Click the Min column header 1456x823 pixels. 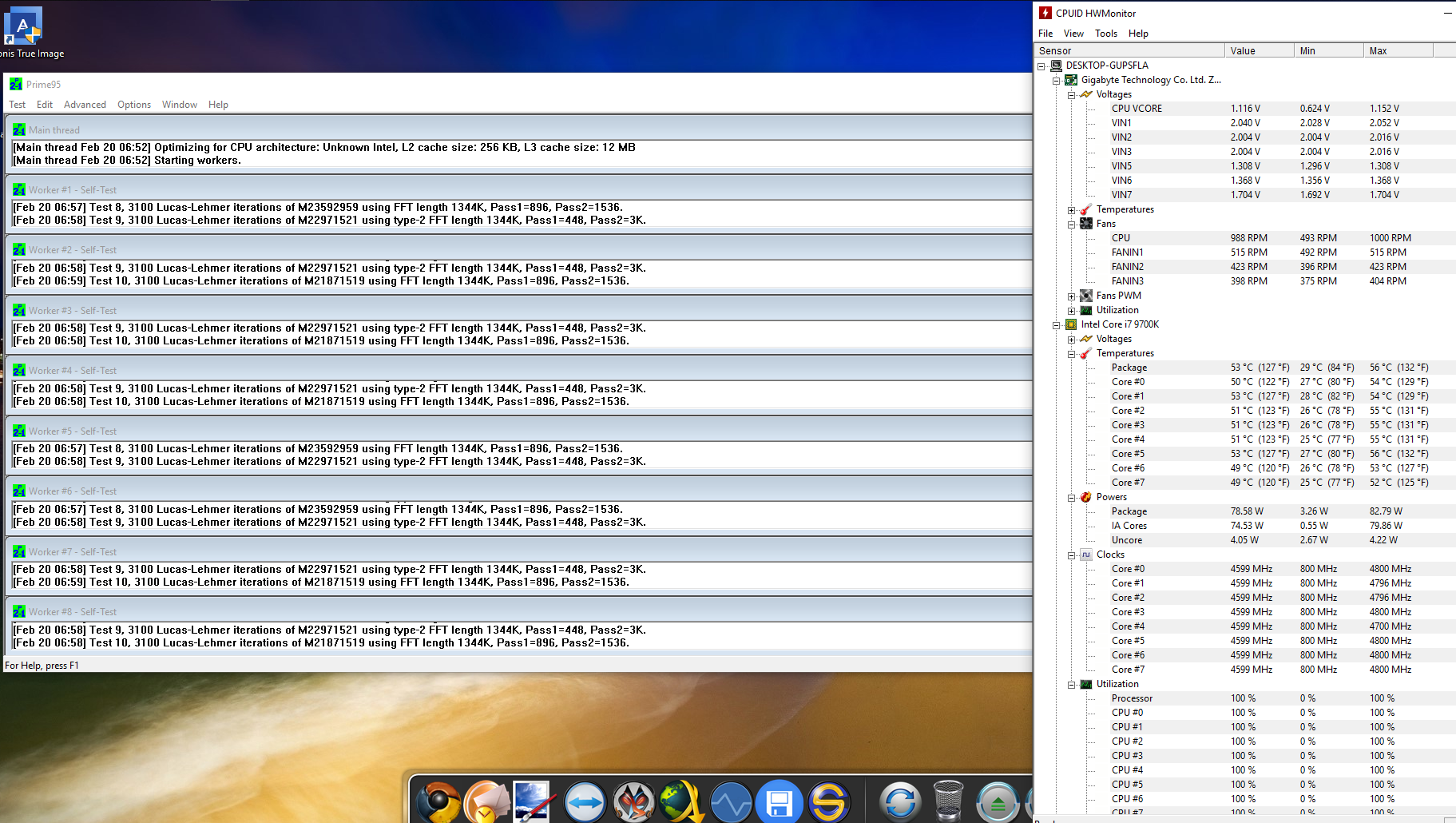[1329, 50]
